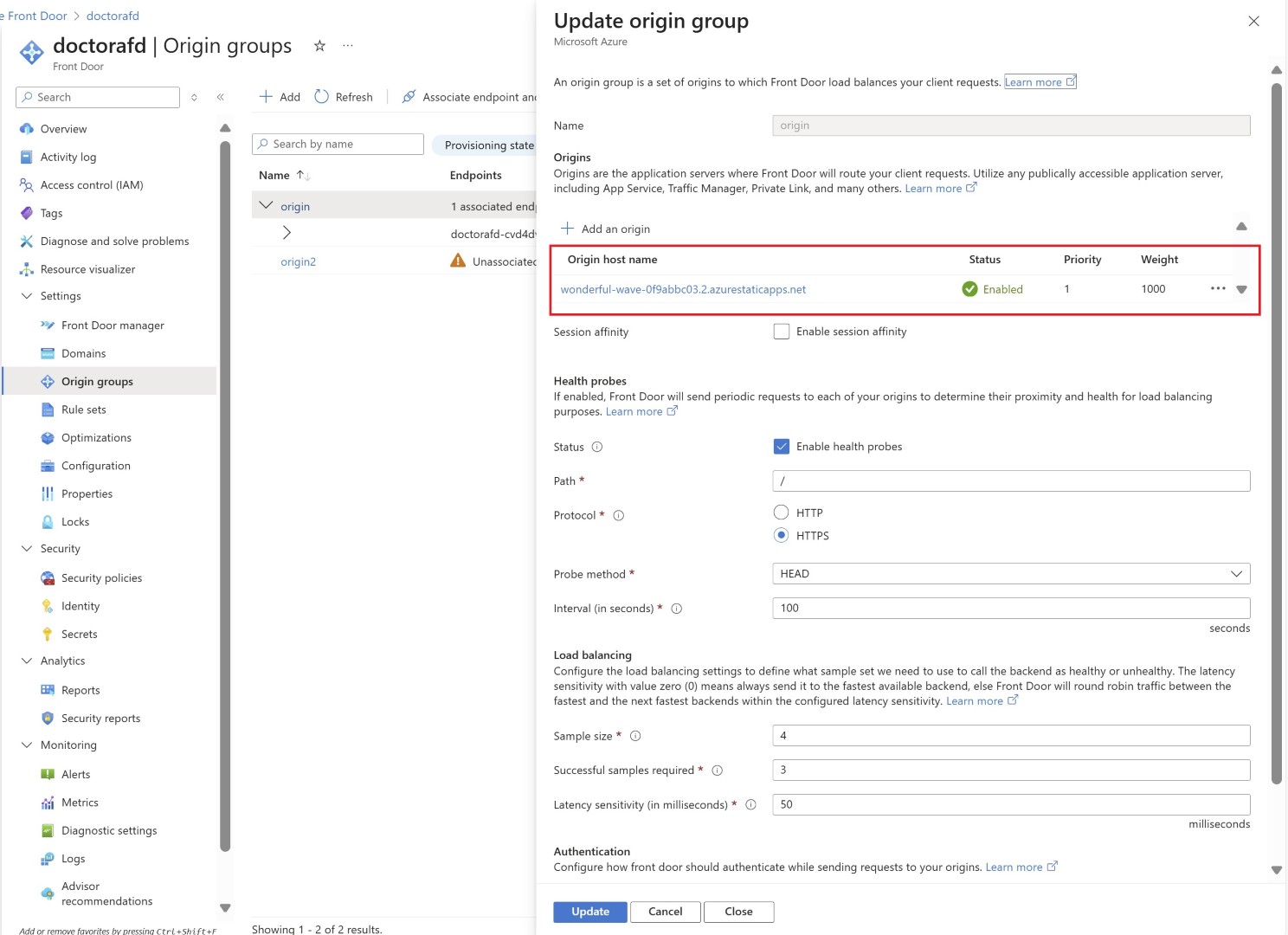The height and width of the screenshot is (935, 1288).
Task: Click the sidebar search sort arrows
Action: [x=194, y=97]
